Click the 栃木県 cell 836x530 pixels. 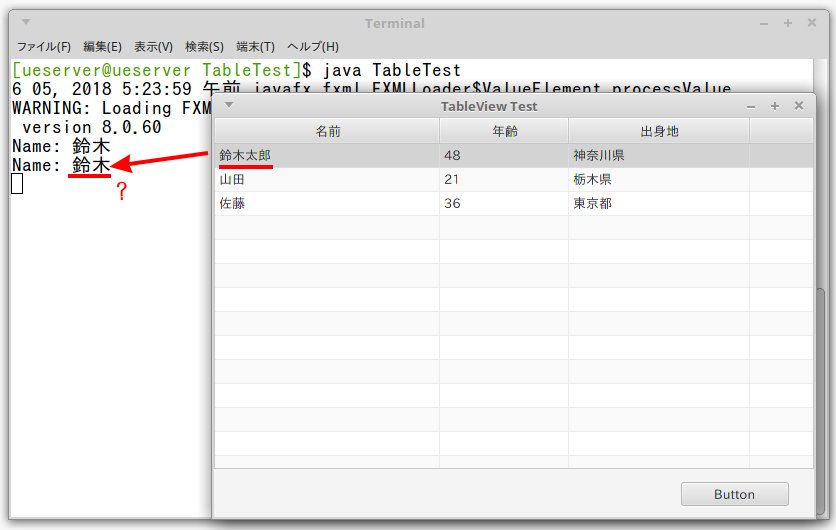[659, 179]
